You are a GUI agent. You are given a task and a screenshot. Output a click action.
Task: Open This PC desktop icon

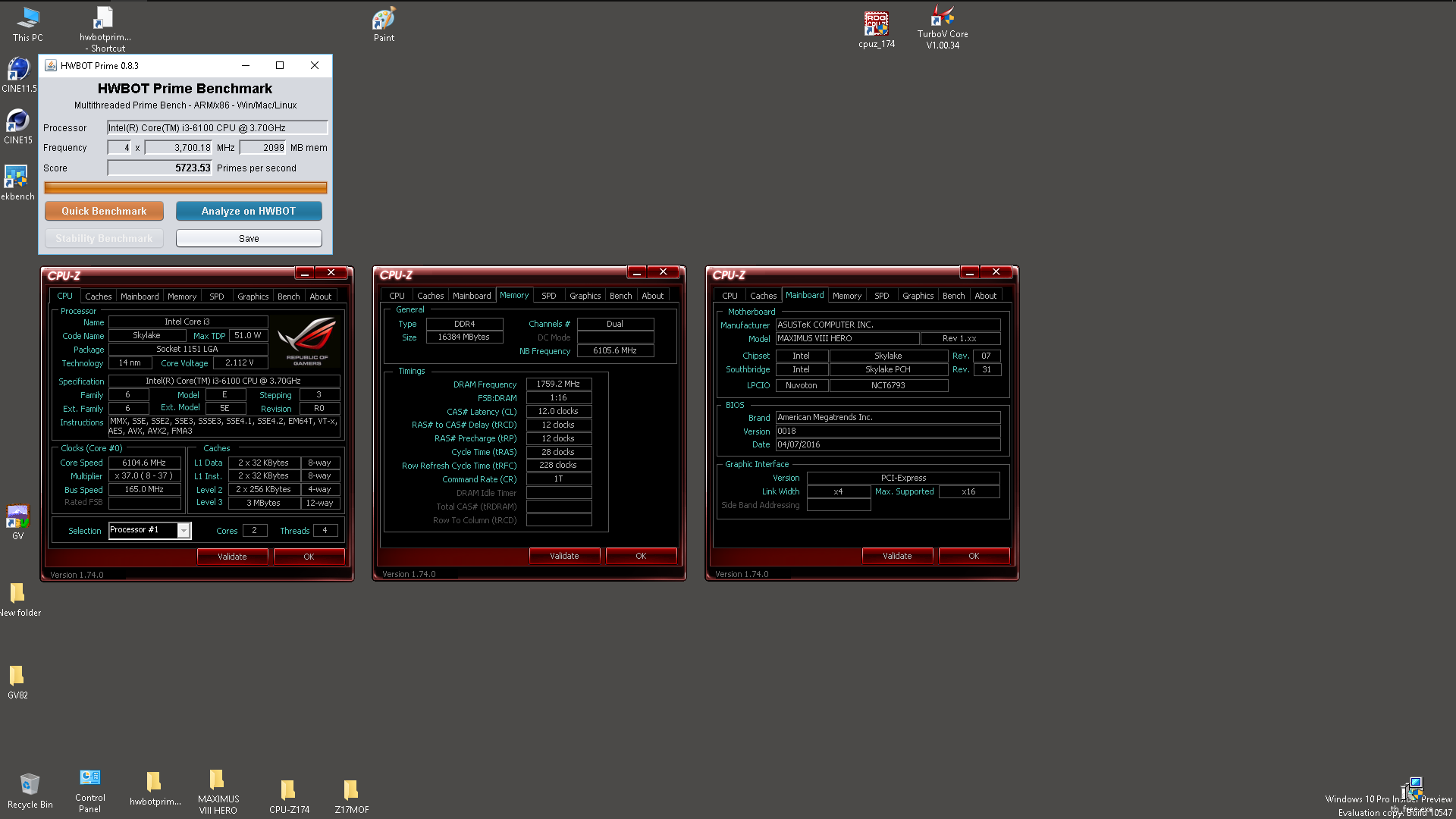[27, 24]
